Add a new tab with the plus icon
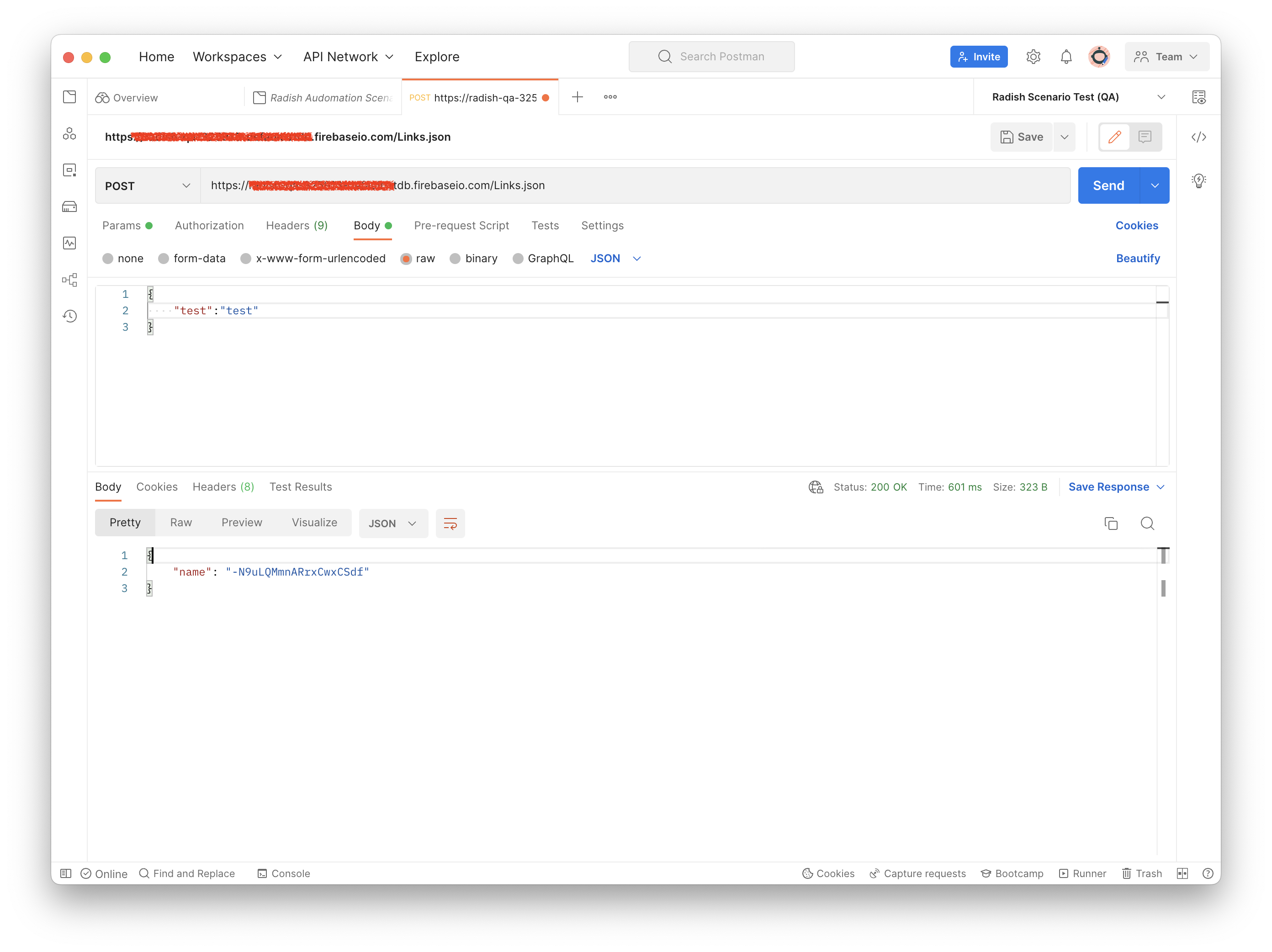Viewport: 1272px width, 952px height. click(x=578, y=96)
